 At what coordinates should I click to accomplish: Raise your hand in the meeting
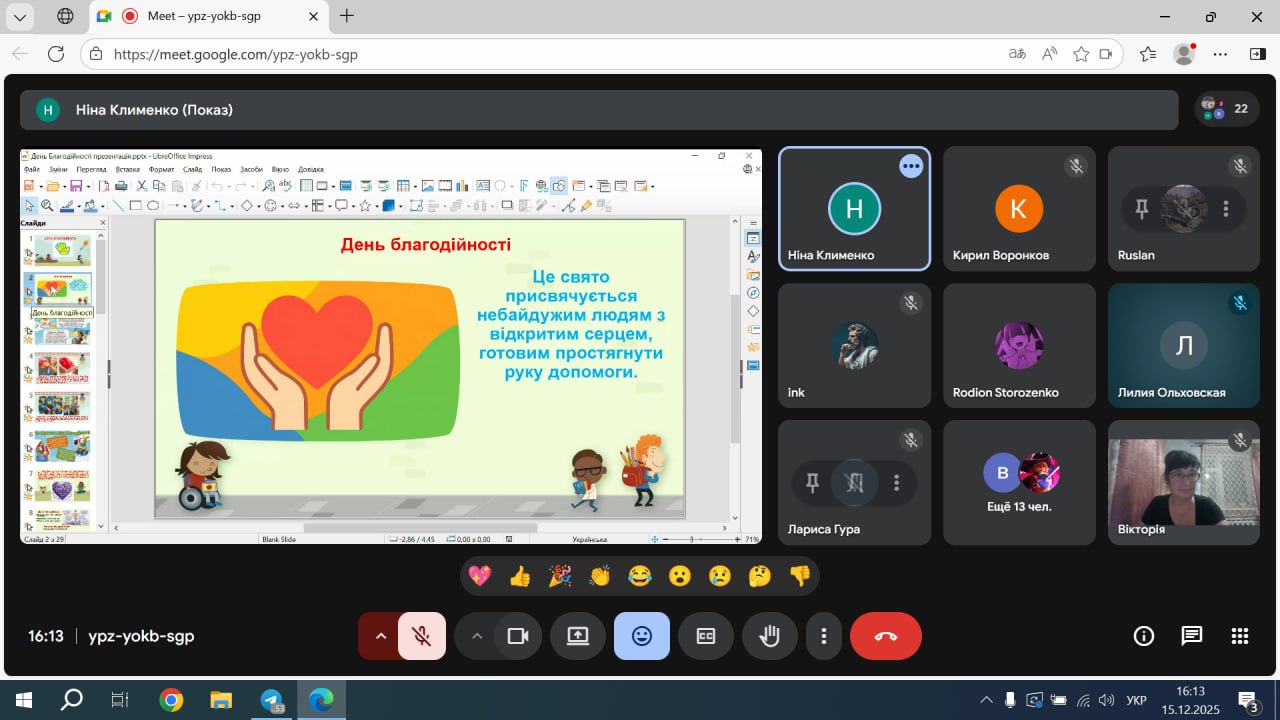769,636
